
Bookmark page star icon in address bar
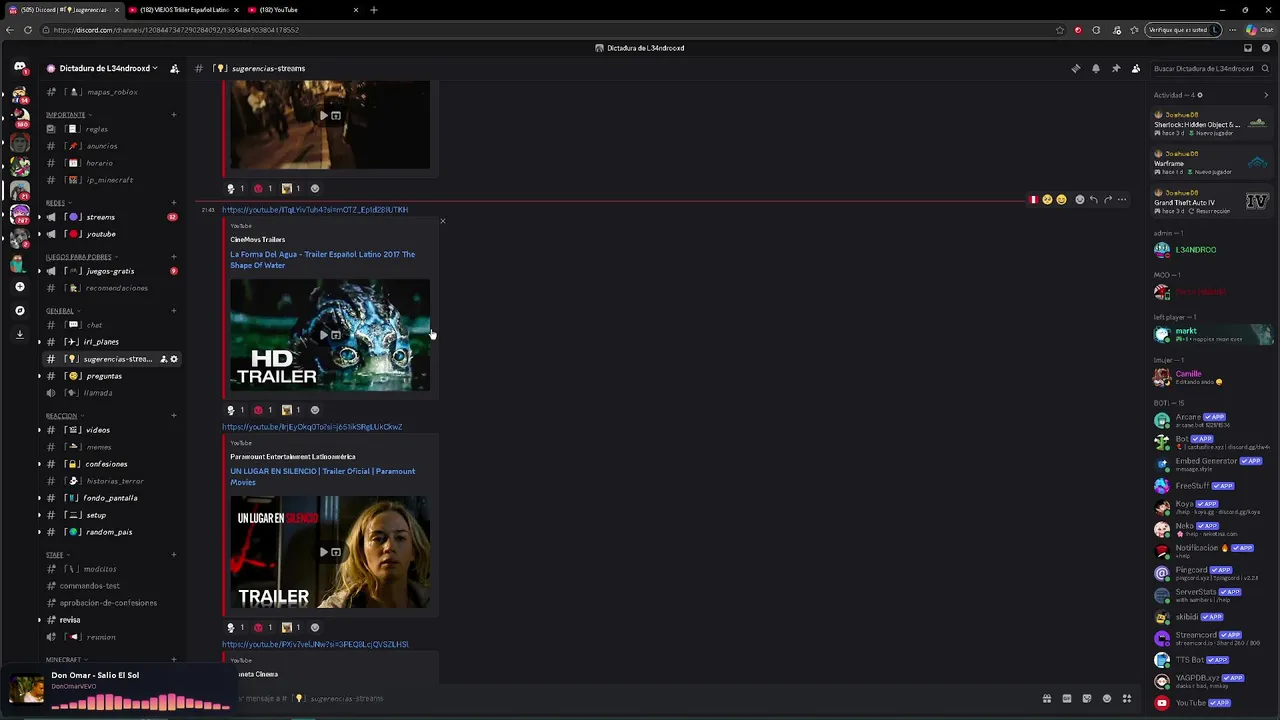tap(1060, 30)
